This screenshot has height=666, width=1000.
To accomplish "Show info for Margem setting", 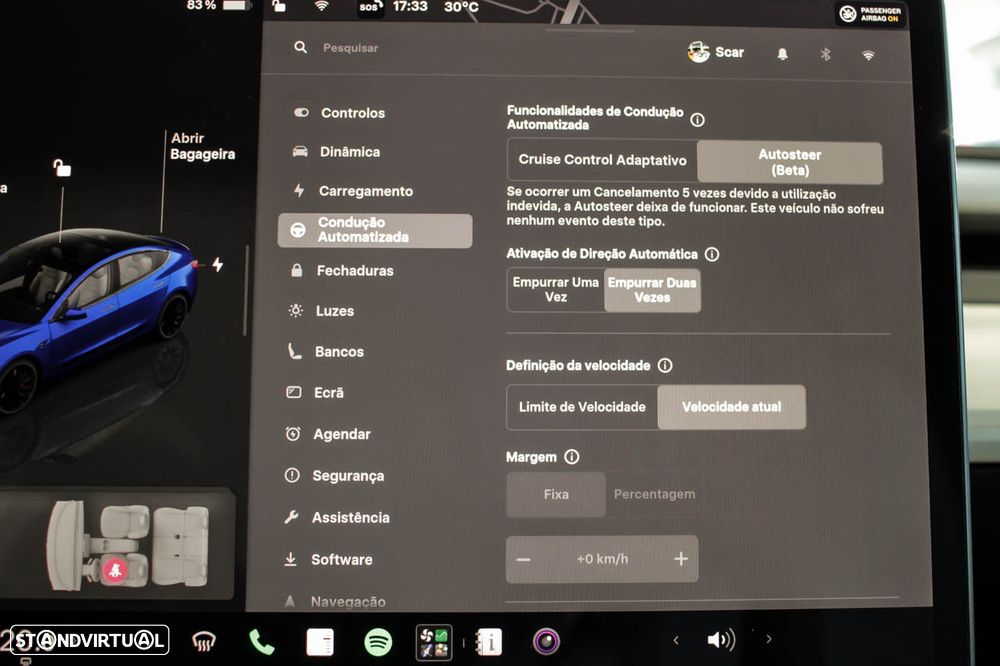I will point(572,457).
